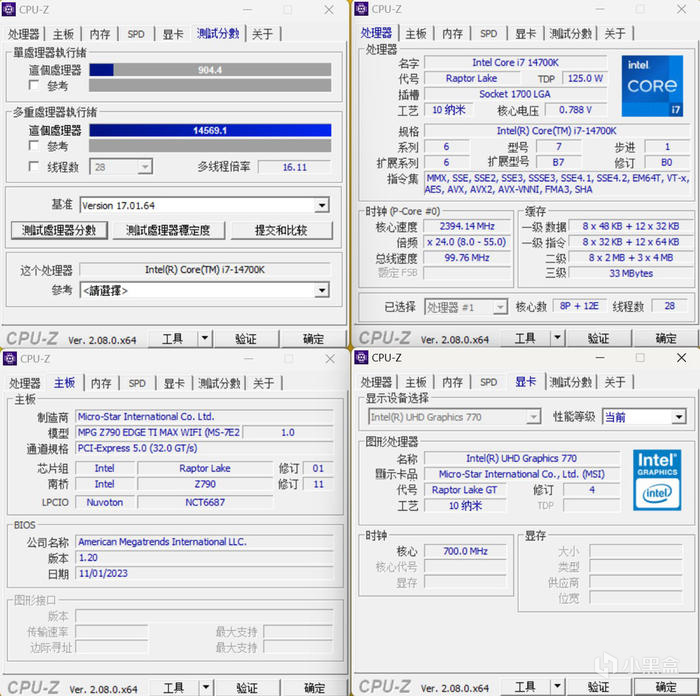Screen dimensions: 700x696
Task: Expand 工具 dropdown arrow in benchmark window
Action: [205, 338]
